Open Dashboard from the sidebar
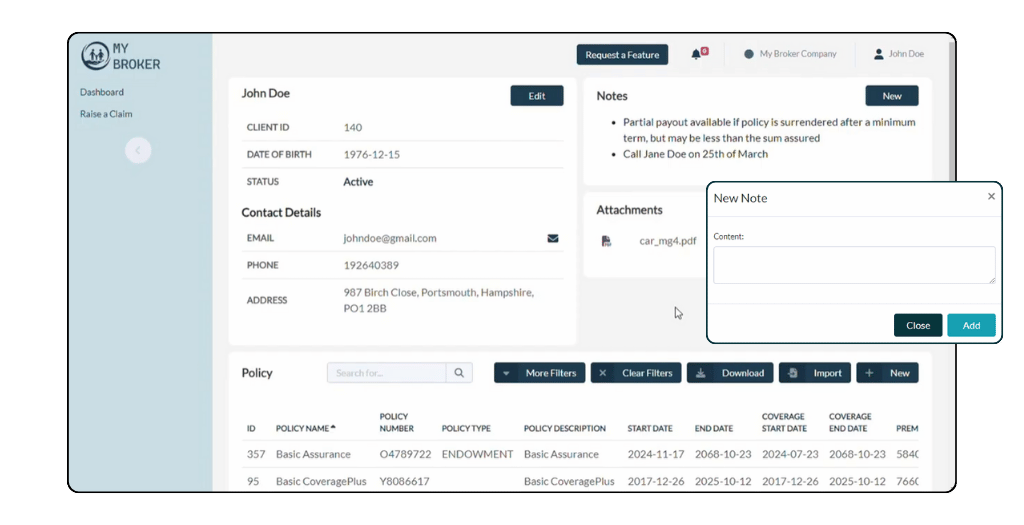Viewport: 1024px width, 525px height. (x=102, y=92)
